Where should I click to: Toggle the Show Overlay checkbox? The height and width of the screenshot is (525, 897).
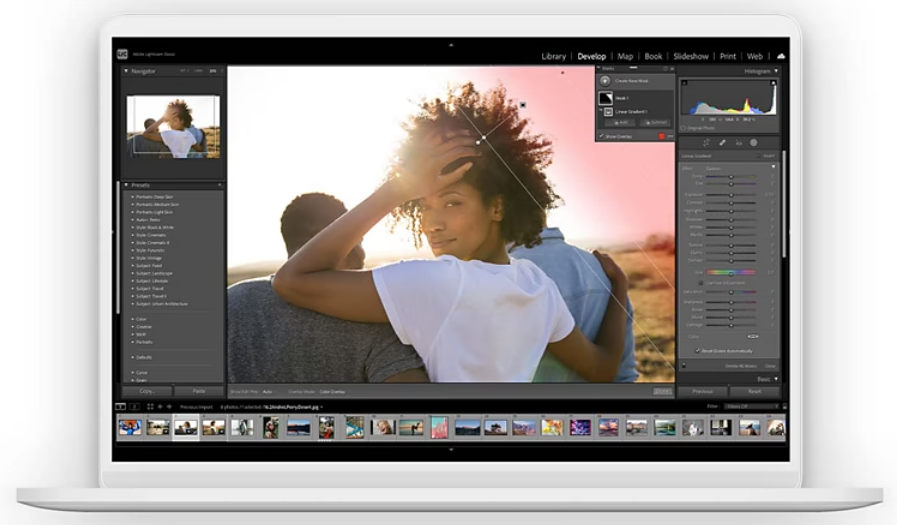[602, 135]
